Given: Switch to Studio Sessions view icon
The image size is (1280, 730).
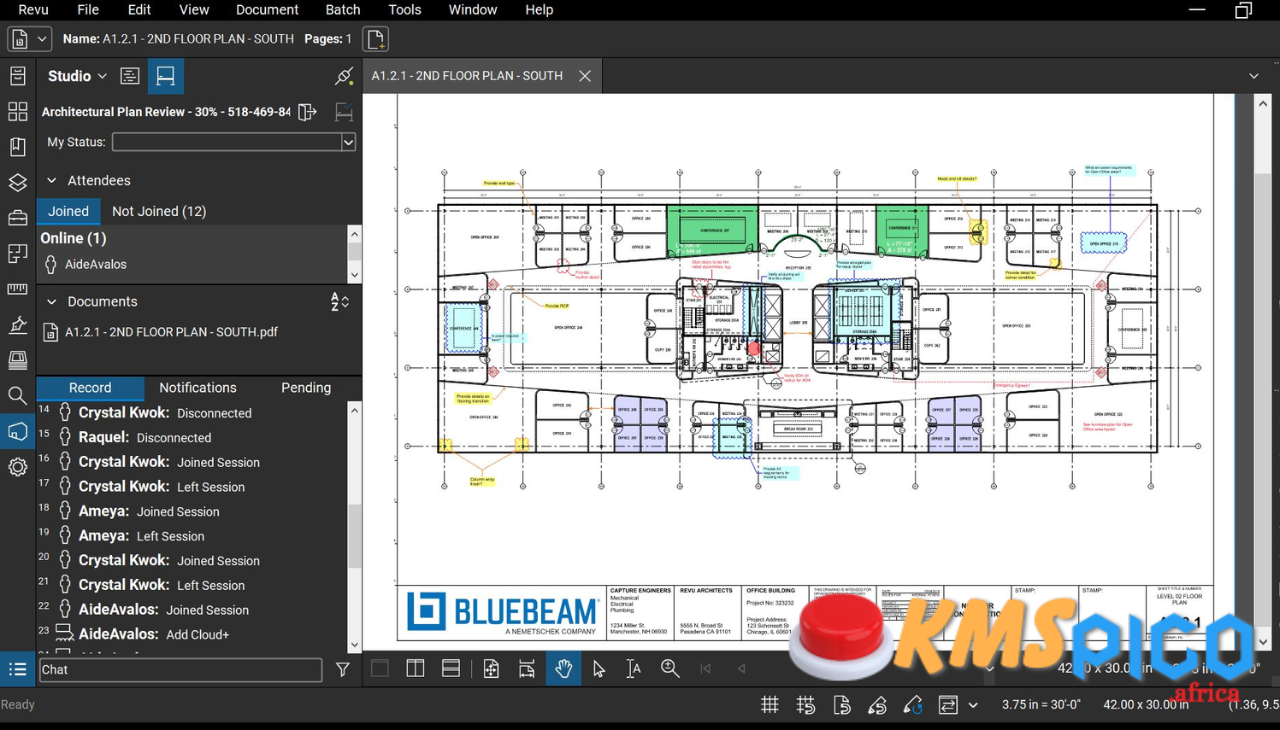Looking at the screenshot, I should pos(166,76).
